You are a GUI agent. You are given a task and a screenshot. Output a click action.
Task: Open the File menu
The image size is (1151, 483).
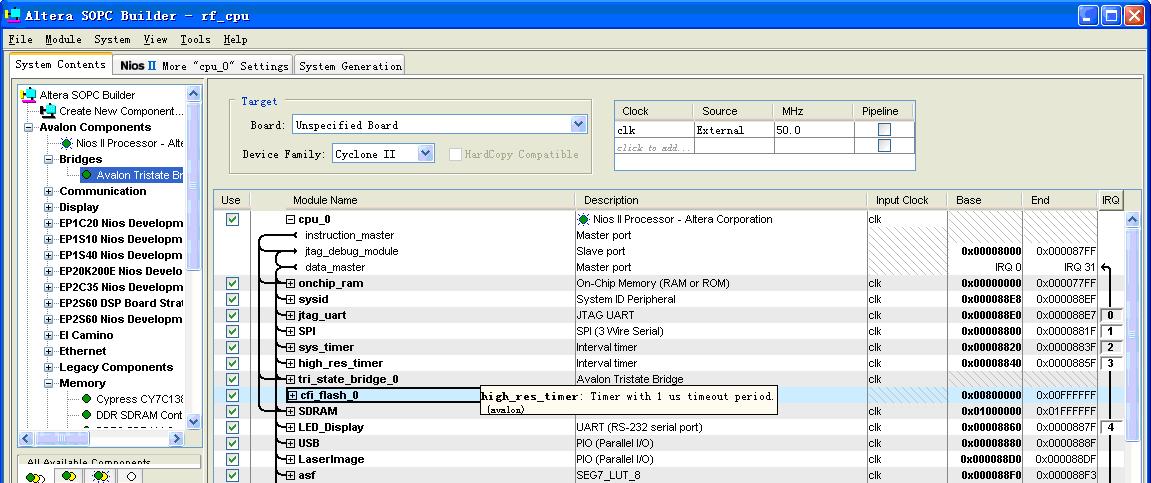click(x=21, y=40)
